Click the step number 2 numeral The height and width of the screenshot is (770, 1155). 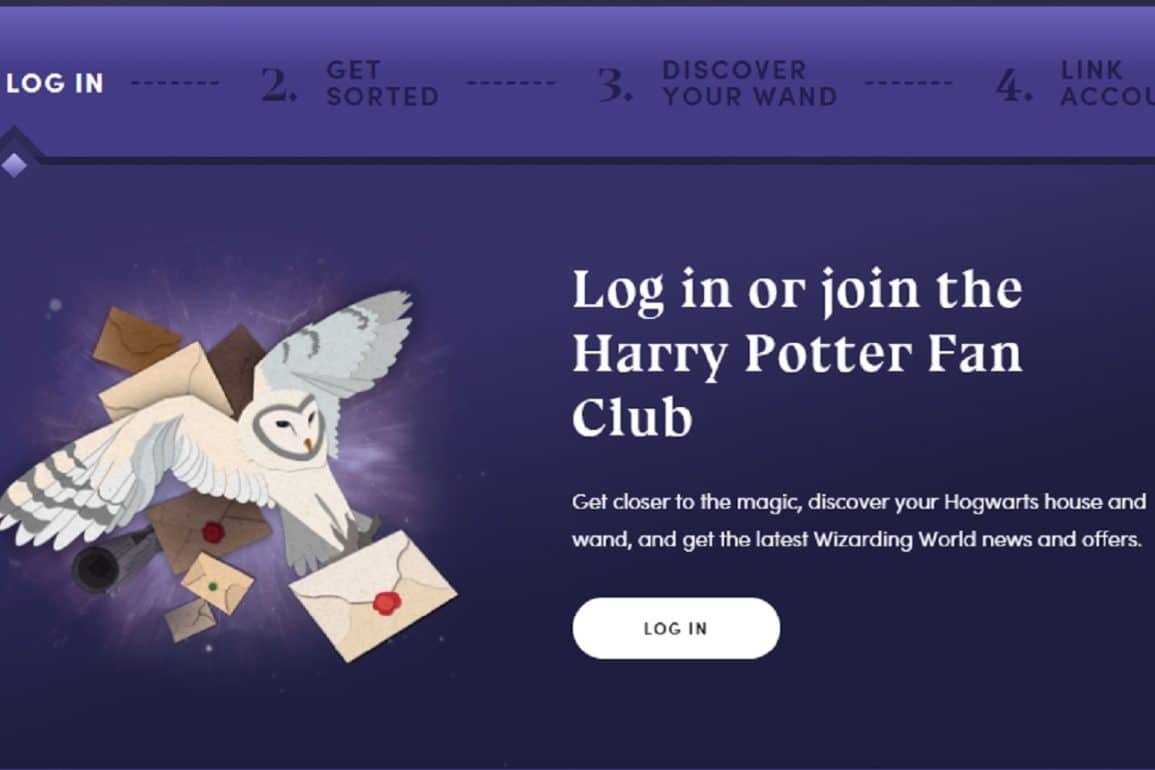tap(279, 85)
